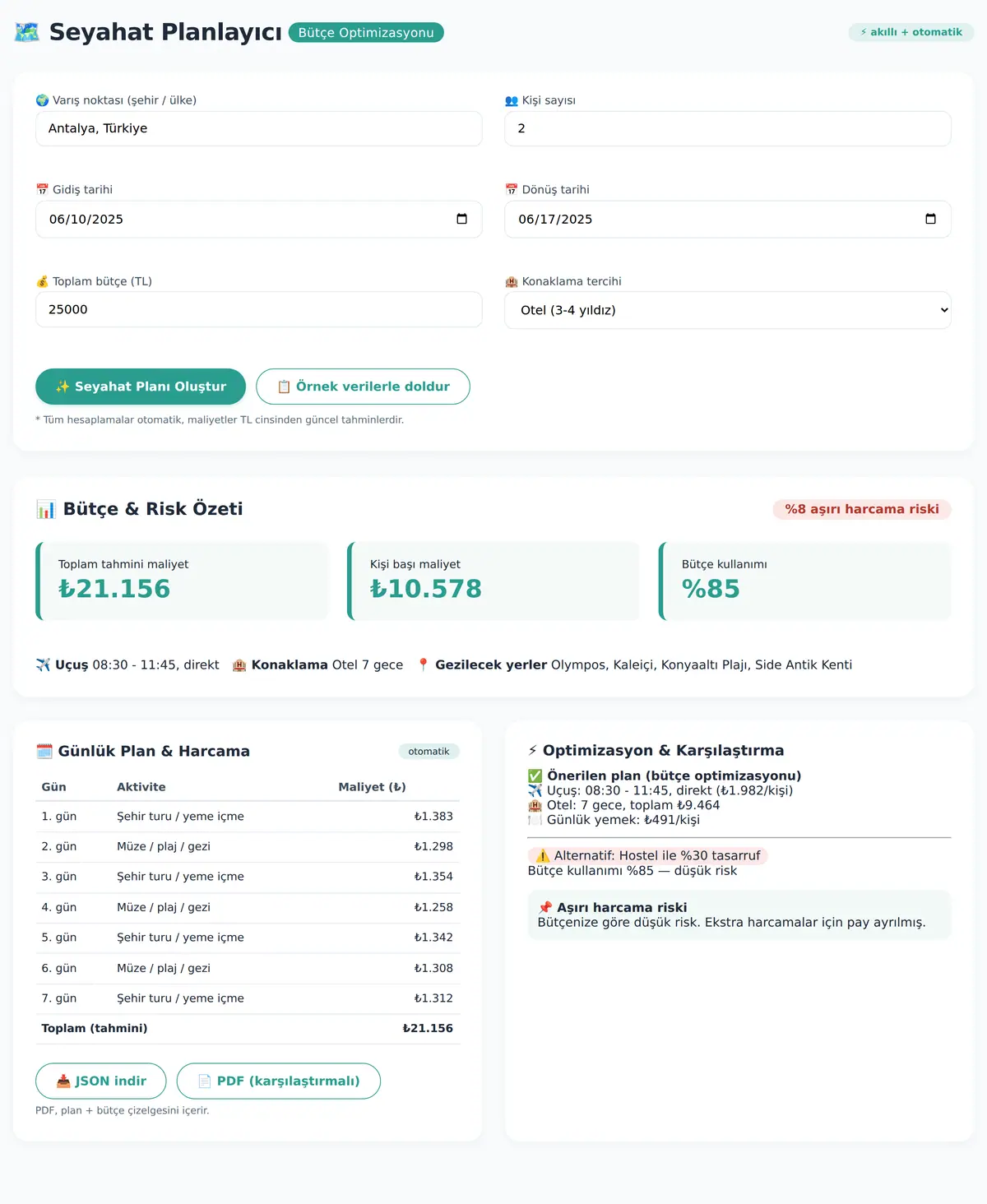Viewport: 987px width, 1204px height.
Task: Click the otomatik tag in Günlük Plan
Action: (x=429, y=751)
